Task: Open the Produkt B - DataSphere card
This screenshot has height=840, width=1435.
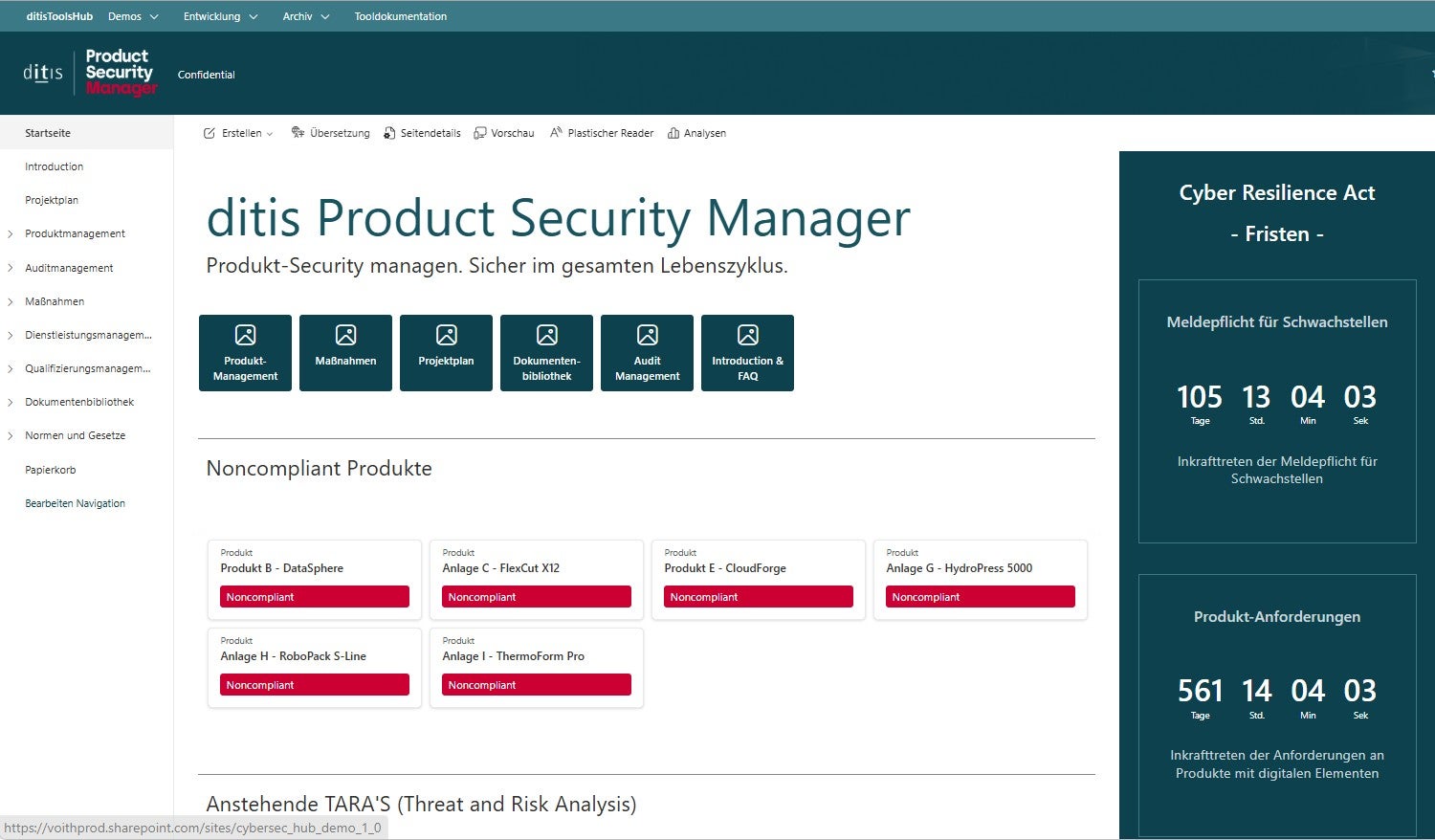Action: pos(315,580)
